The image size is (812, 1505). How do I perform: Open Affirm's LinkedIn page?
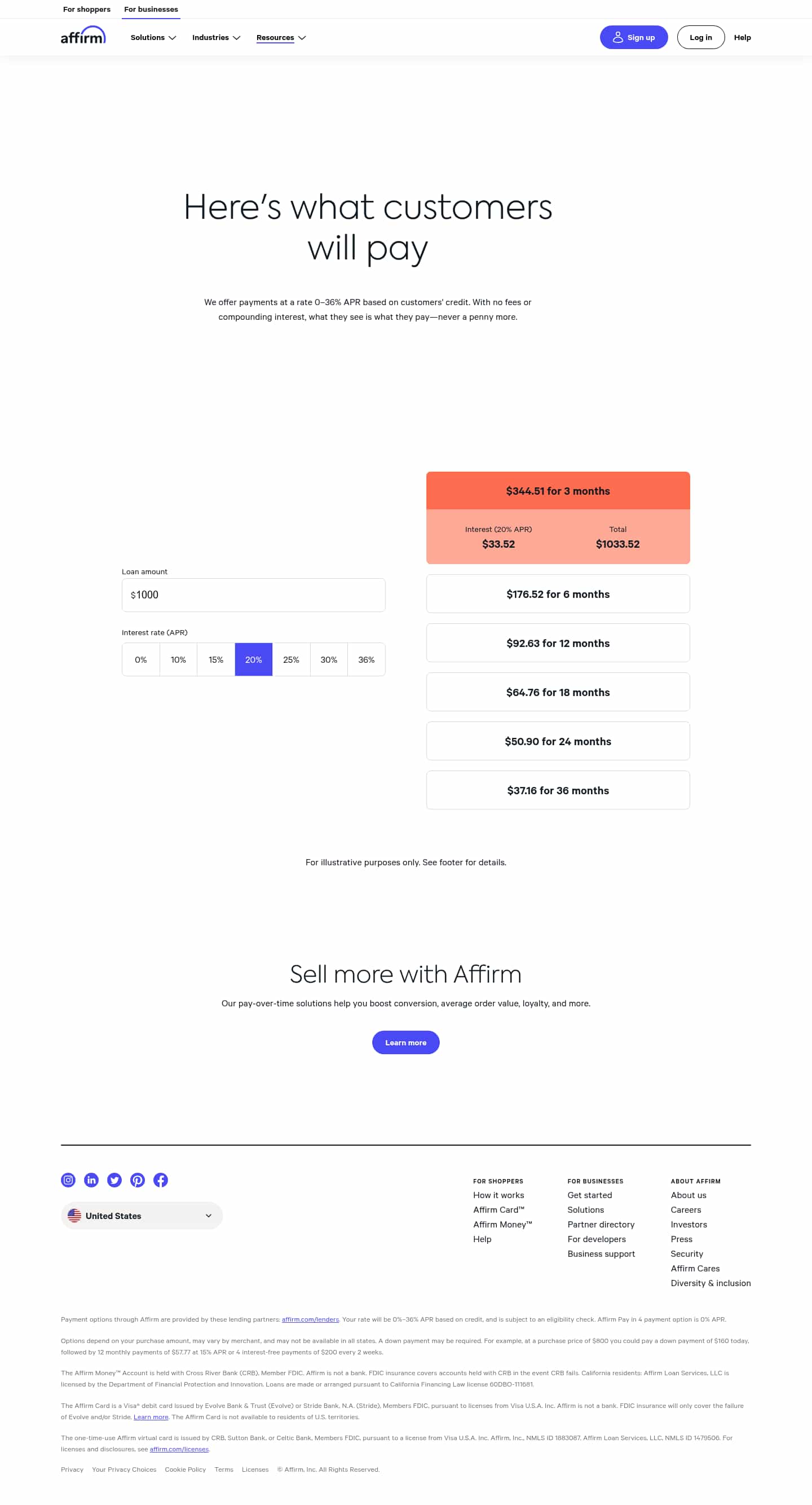91,1180
